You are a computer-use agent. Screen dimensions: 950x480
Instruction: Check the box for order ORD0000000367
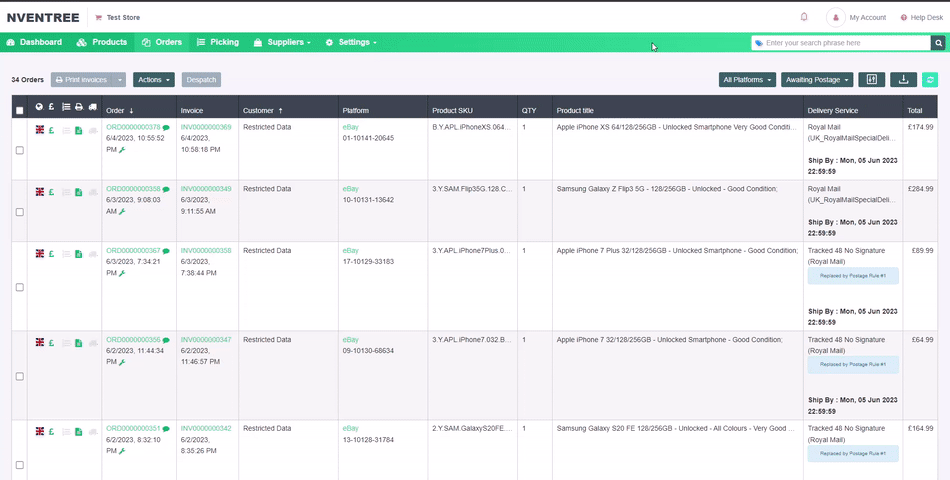click(20, 287)
